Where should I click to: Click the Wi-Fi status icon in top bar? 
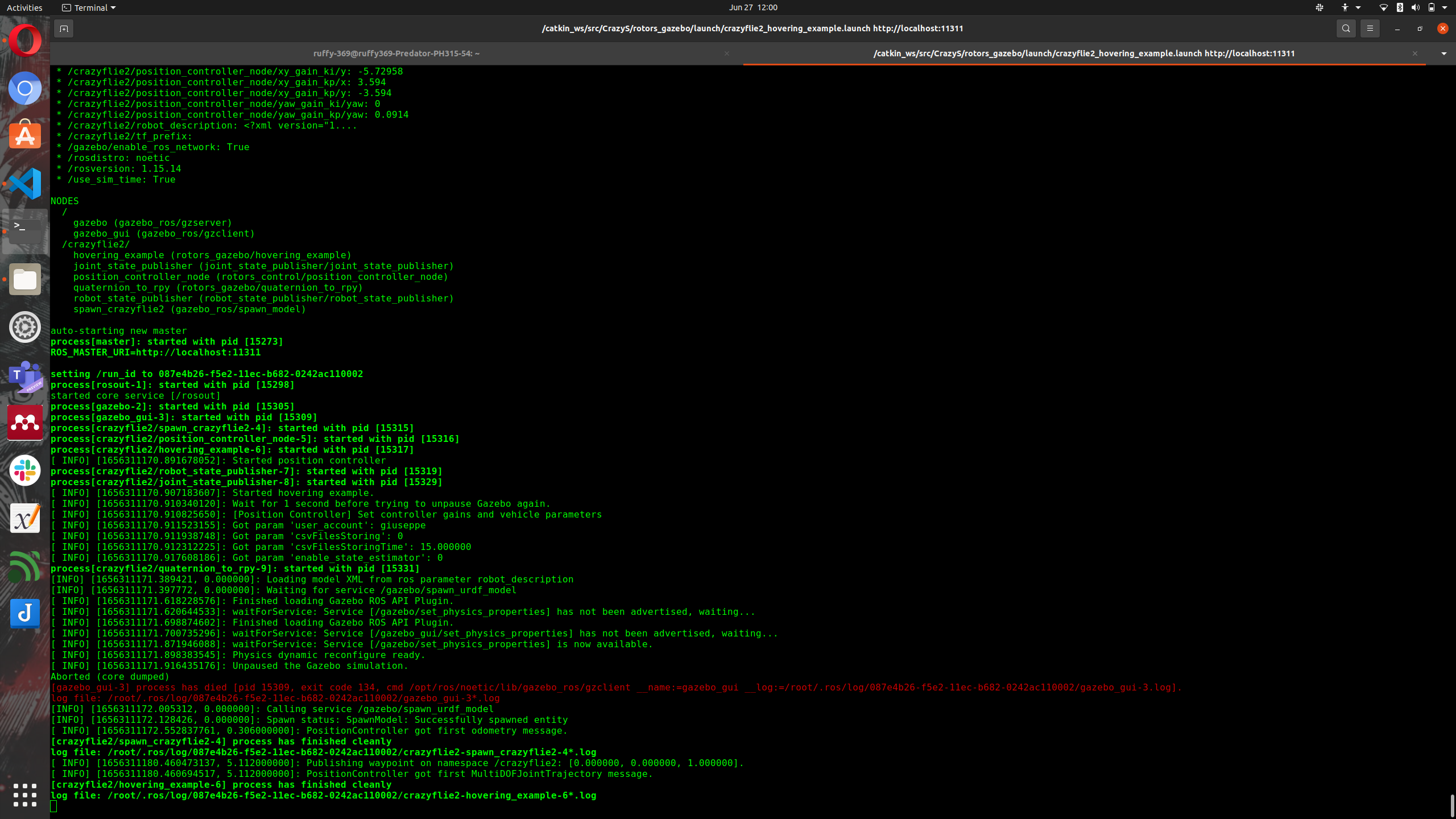(x=1383, y=7)
